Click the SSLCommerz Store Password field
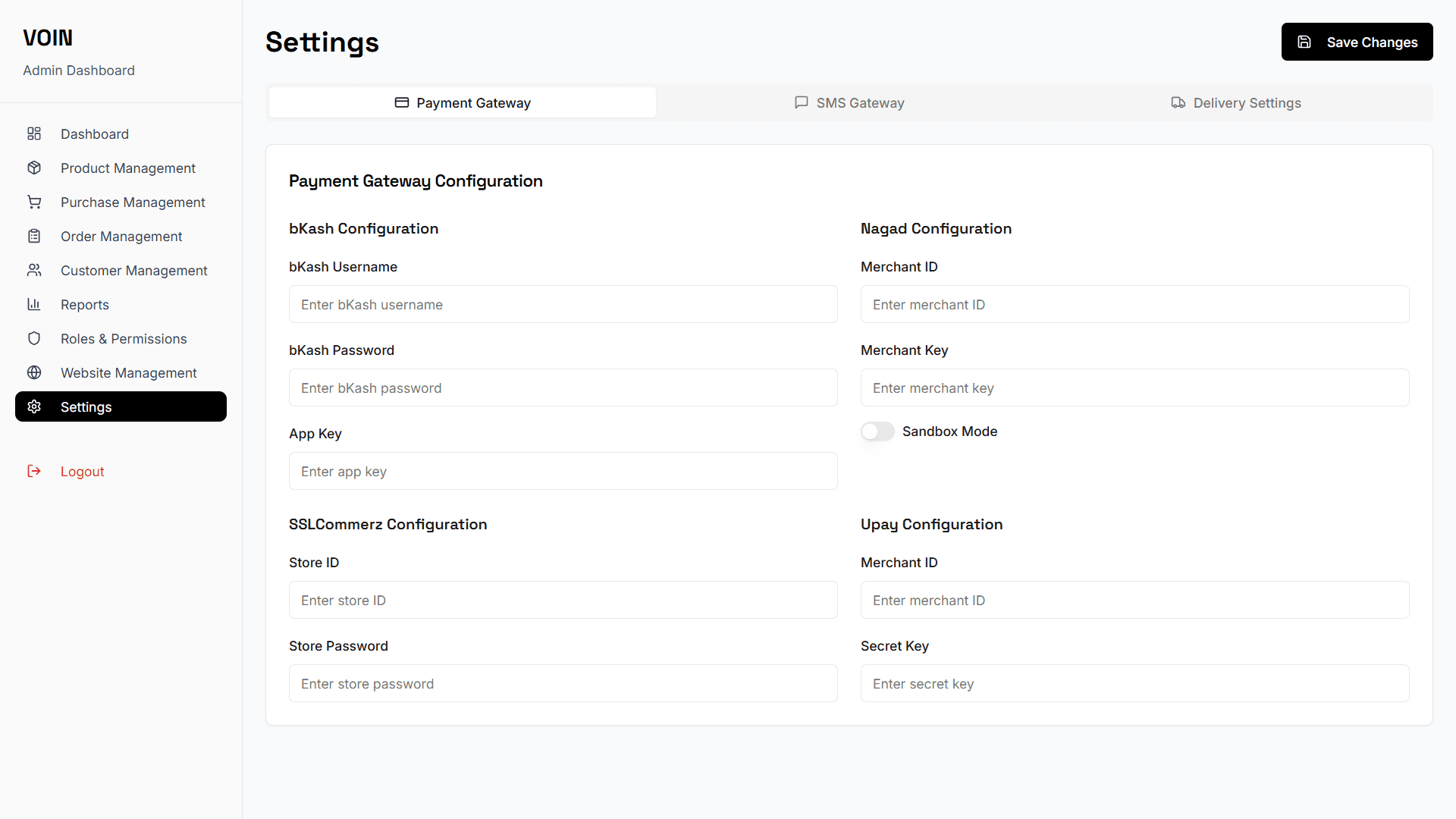The image size is (1456, 819). point(563,684)
